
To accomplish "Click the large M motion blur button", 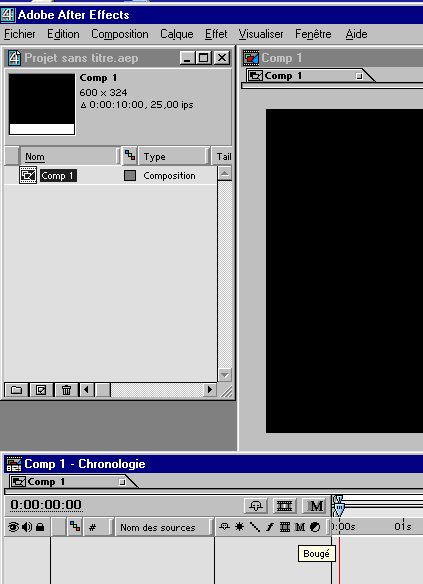I will [315, 506].
